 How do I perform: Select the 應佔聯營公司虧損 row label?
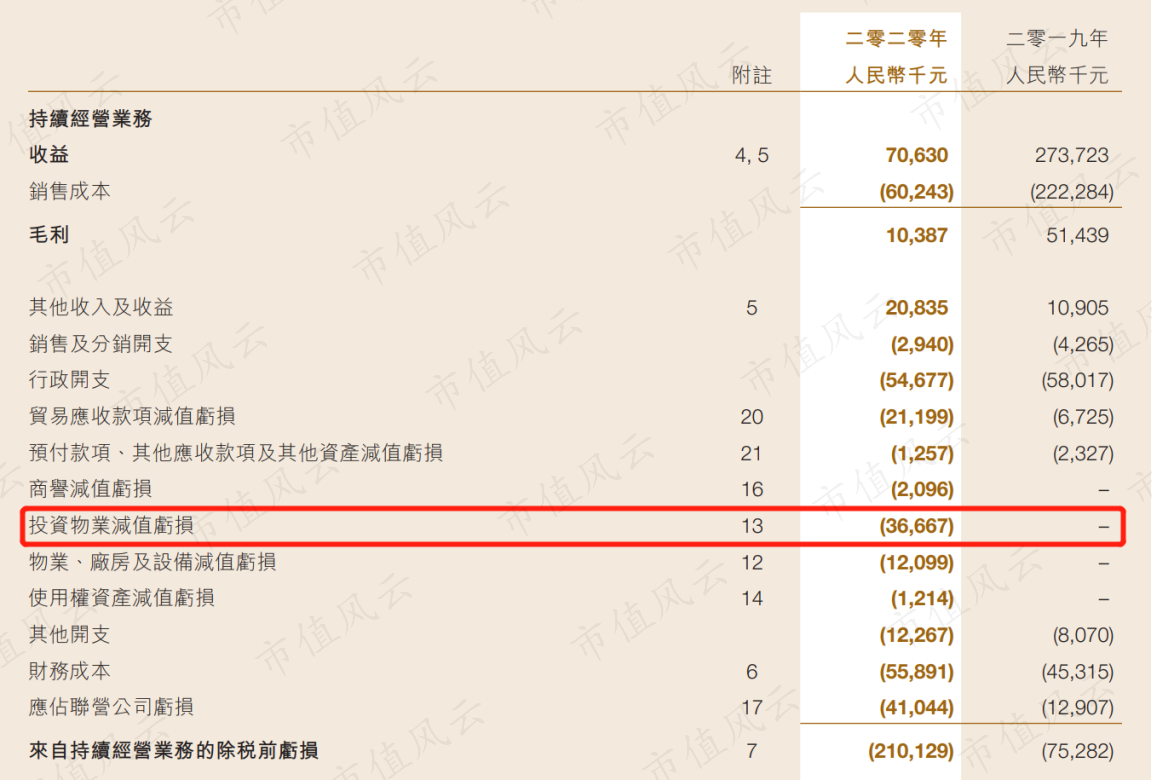[111, 707]
